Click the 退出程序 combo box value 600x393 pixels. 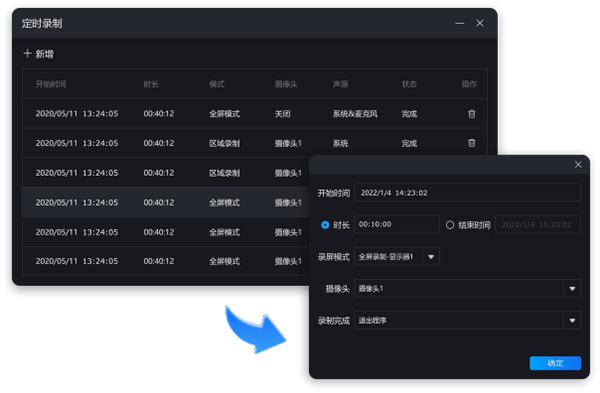click(x=372, y=320)
